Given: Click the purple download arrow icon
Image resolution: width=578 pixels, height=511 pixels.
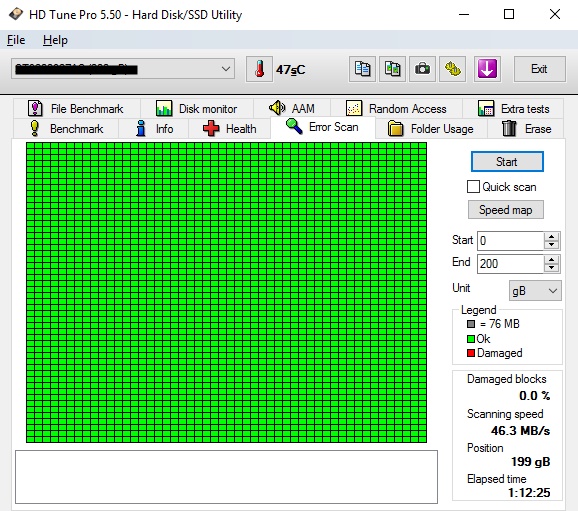Looking at the screenshot, I should [487, 69].
